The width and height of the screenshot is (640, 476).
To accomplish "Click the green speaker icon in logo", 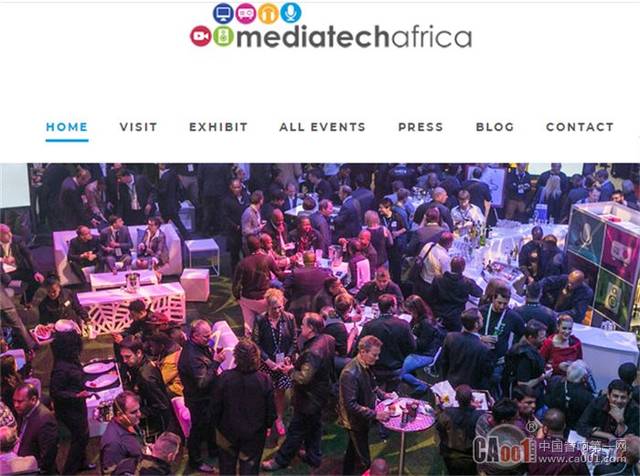I will point(223,36).
